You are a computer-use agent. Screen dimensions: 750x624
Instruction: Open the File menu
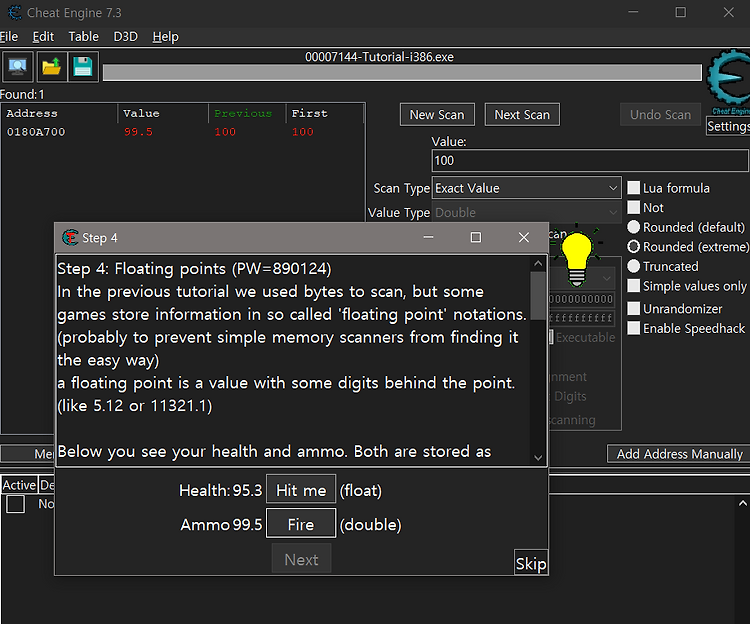[x=9, y=37]
